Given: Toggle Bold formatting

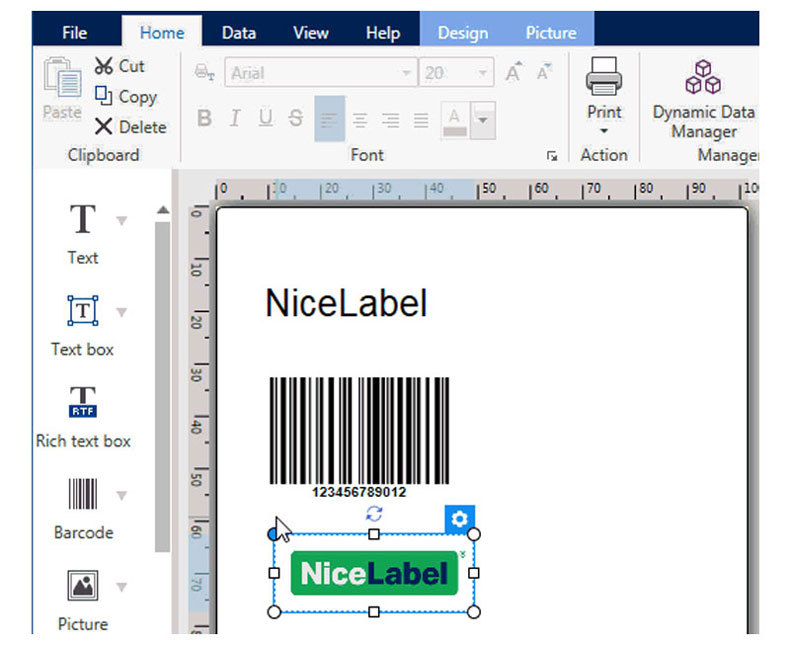Looking at the screenshot, I should (204, 118).
